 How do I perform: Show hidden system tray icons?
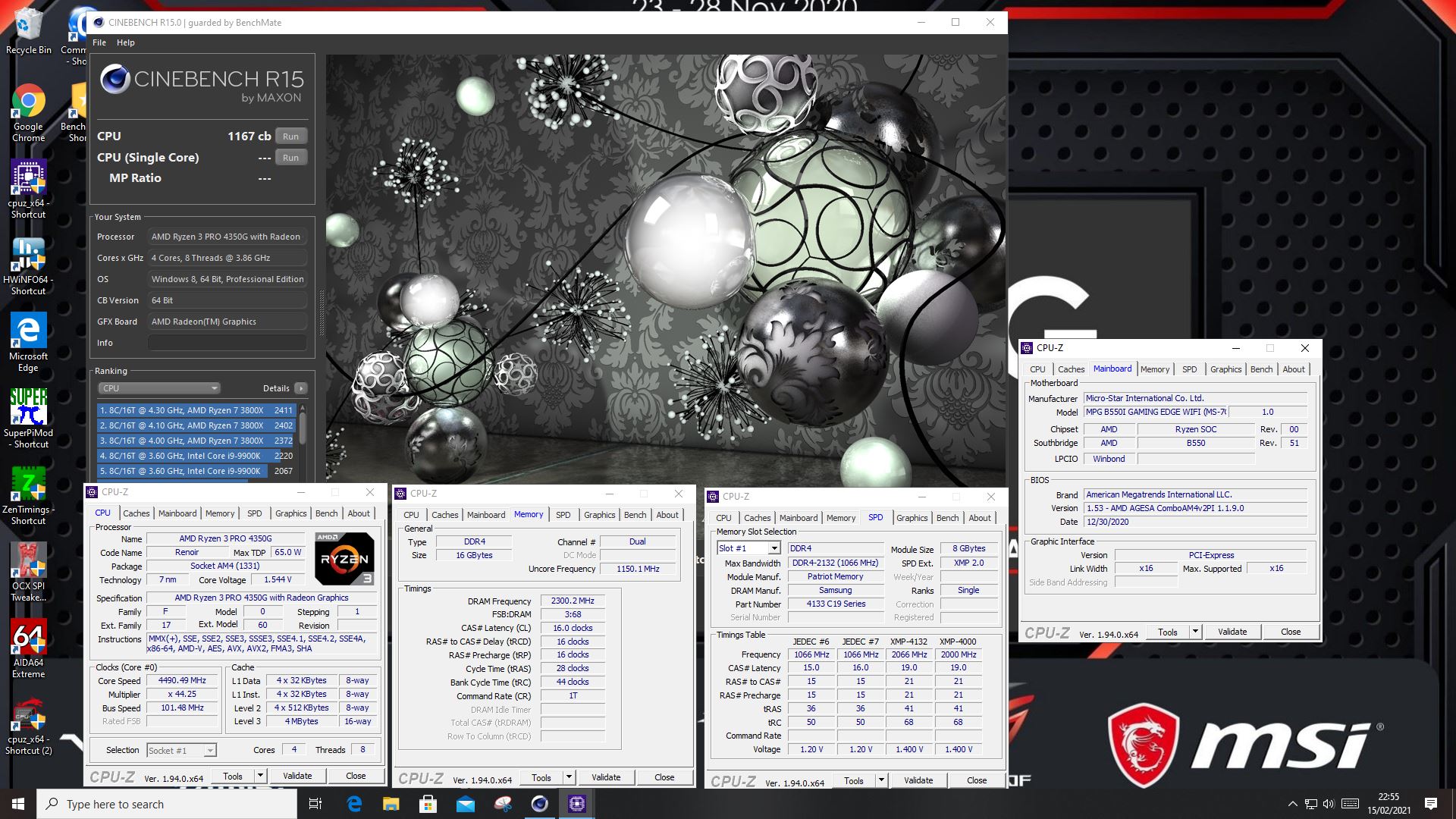click(x=1292, y=804)
